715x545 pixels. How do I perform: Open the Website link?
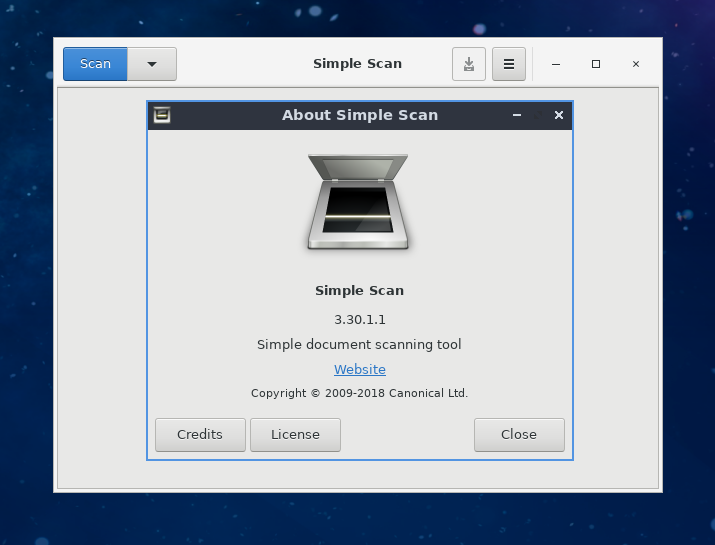[360, 369]
